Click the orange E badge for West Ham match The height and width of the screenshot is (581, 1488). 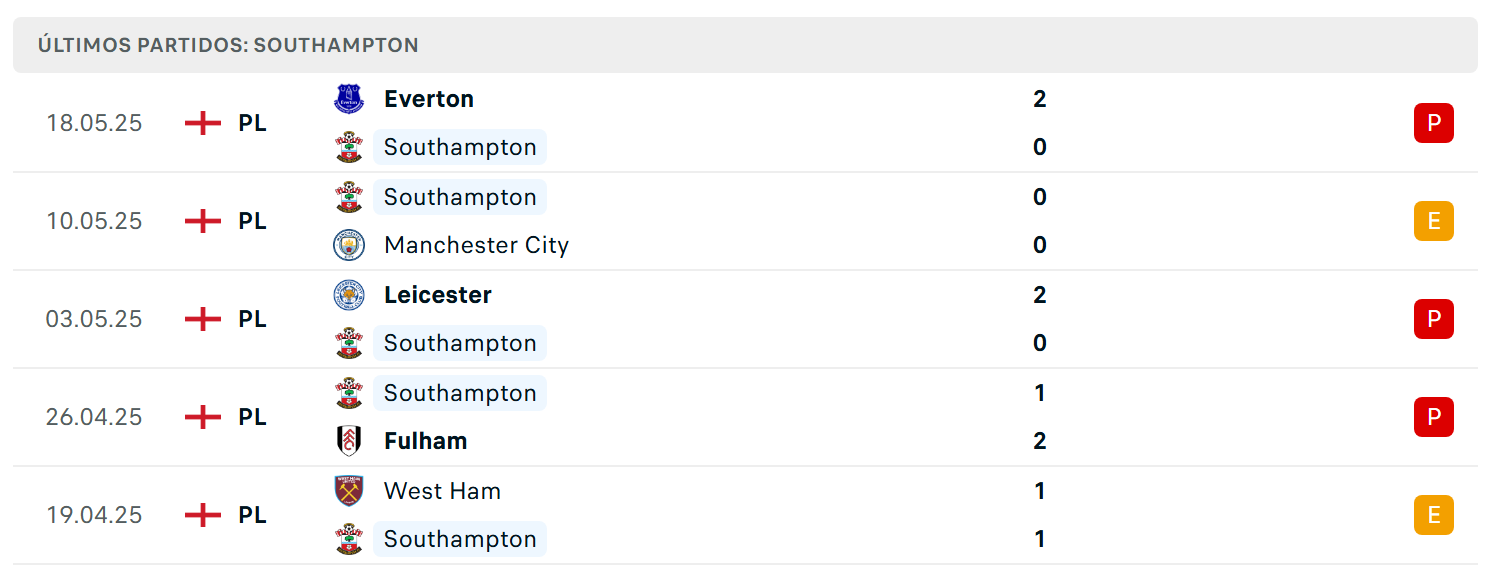tap(1433, 515)
